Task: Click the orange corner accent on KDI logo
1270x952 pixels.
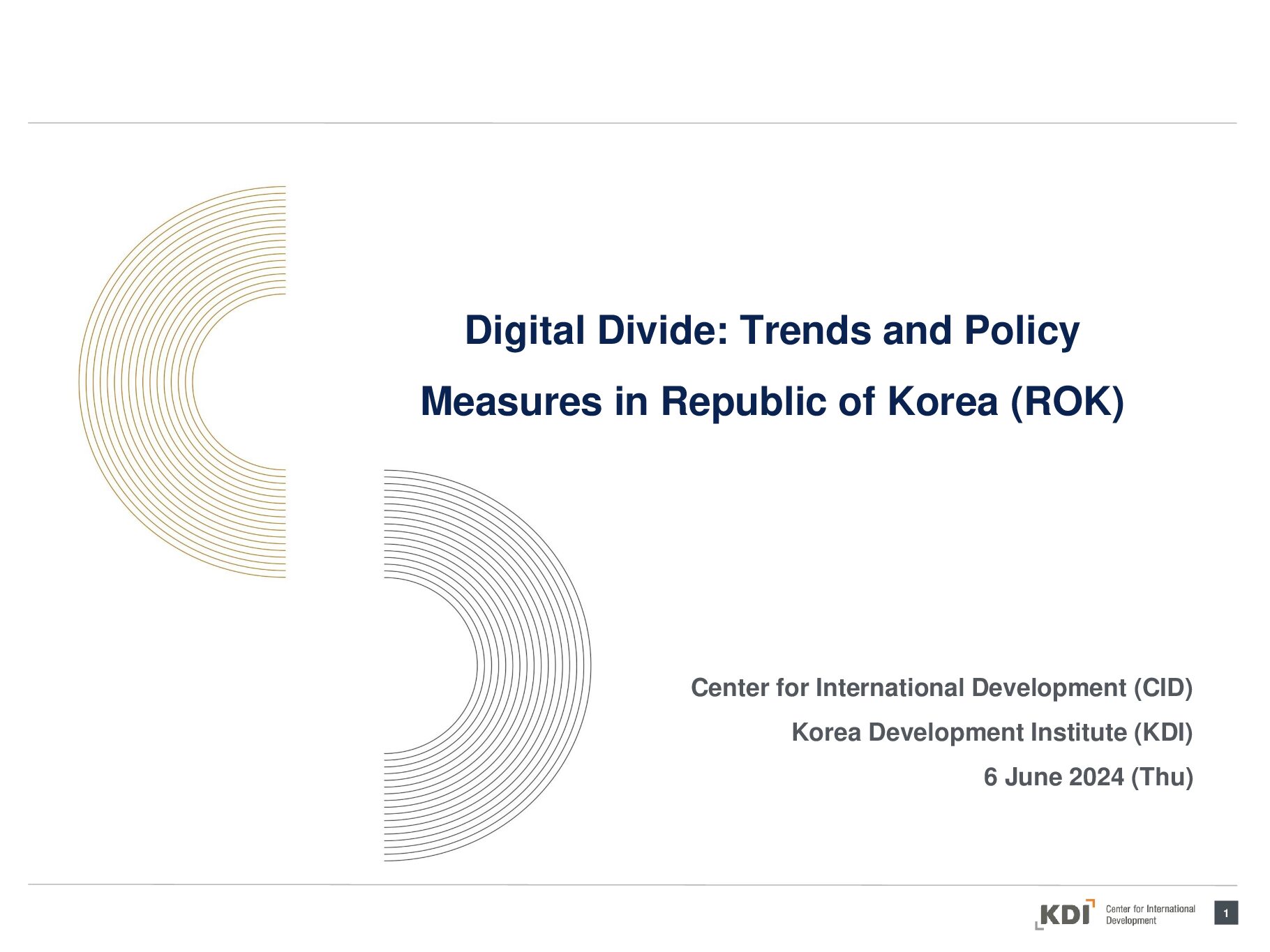Action: 1091,902
